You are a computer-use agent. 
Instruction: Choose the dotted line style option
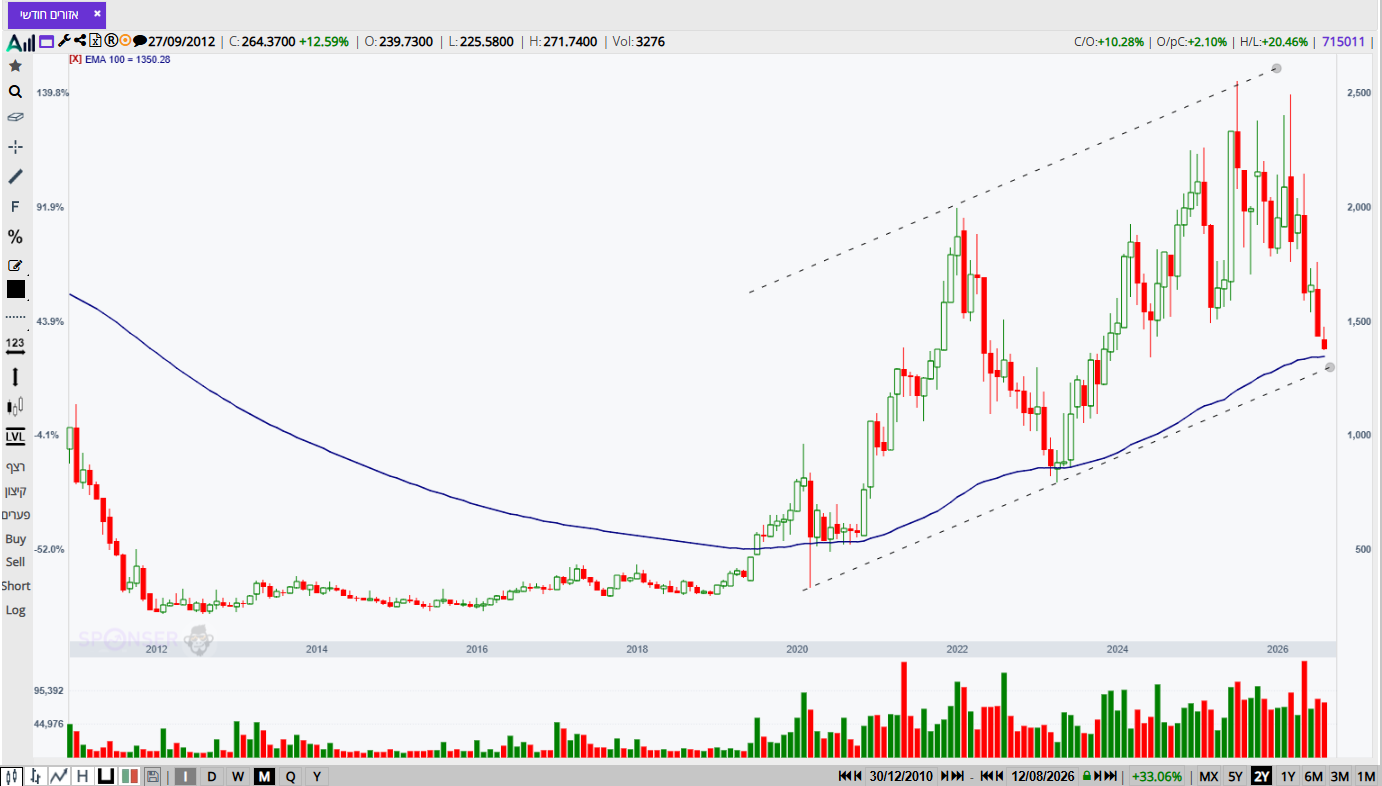(15, 317)
